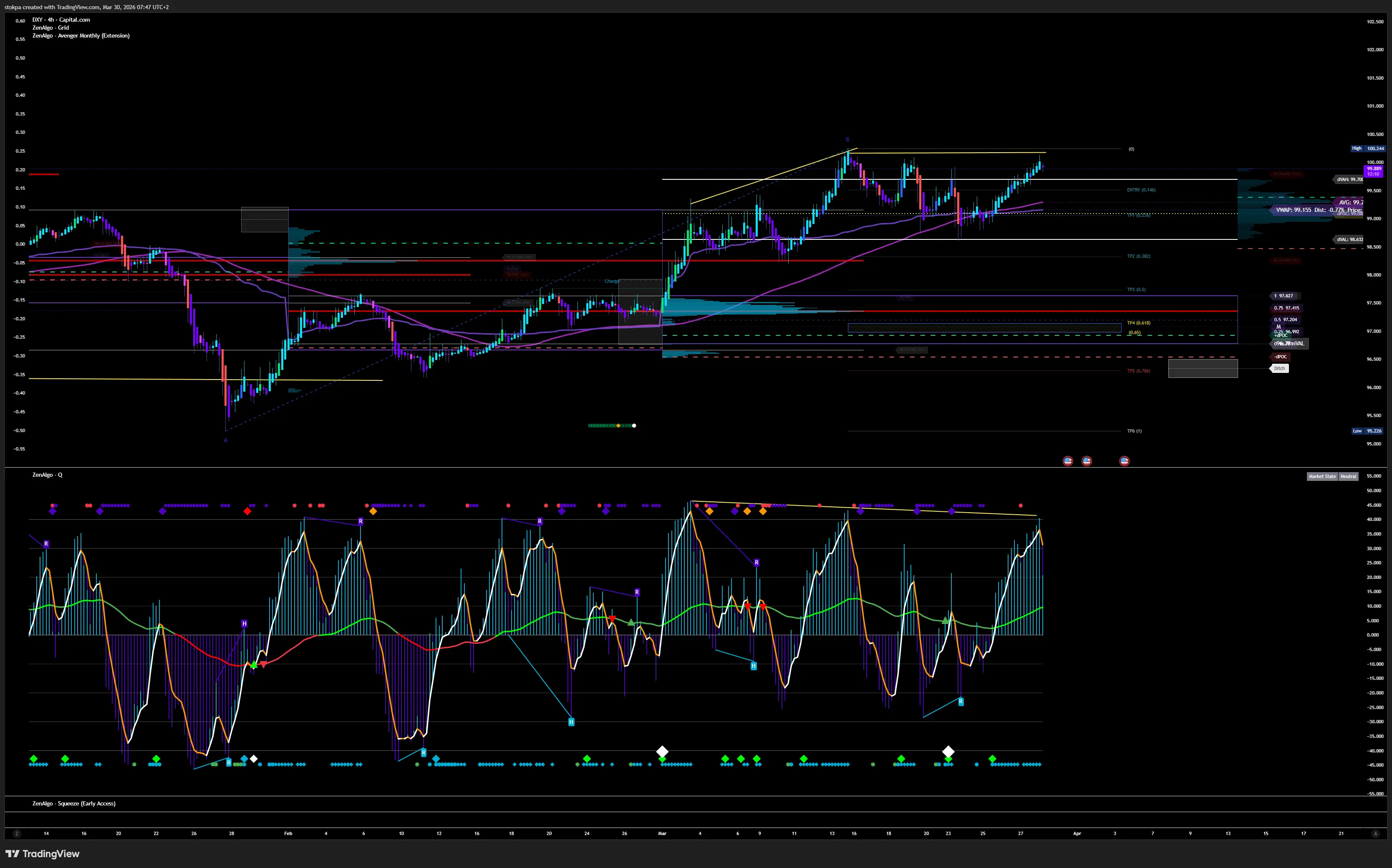Select ZenAlgo - Avenger Monthly (Extension) legend

81,35
